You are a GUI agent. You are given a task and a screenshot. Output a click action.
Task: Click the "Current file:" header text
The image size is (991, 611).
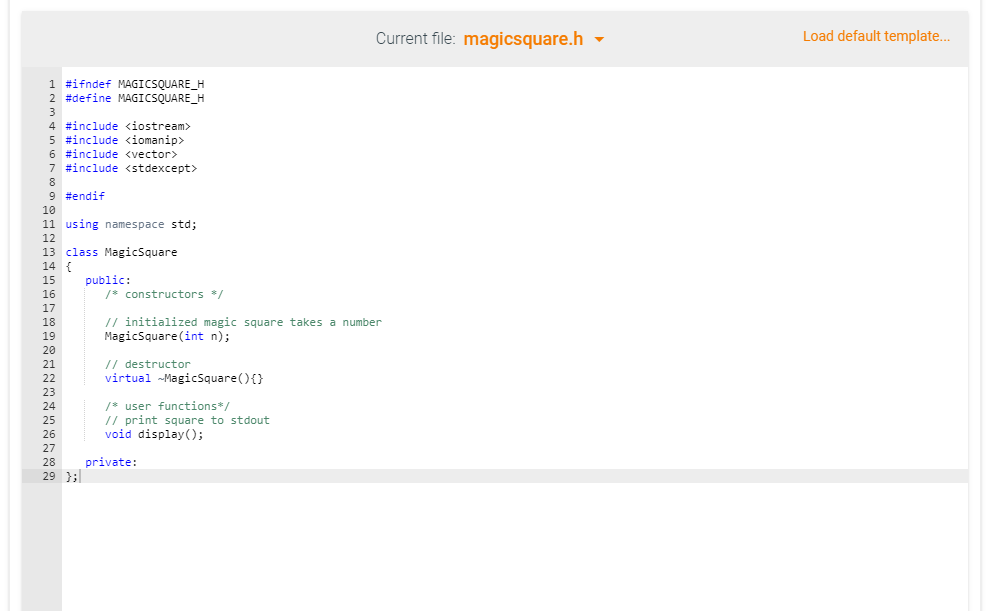[x=416, y=37]
